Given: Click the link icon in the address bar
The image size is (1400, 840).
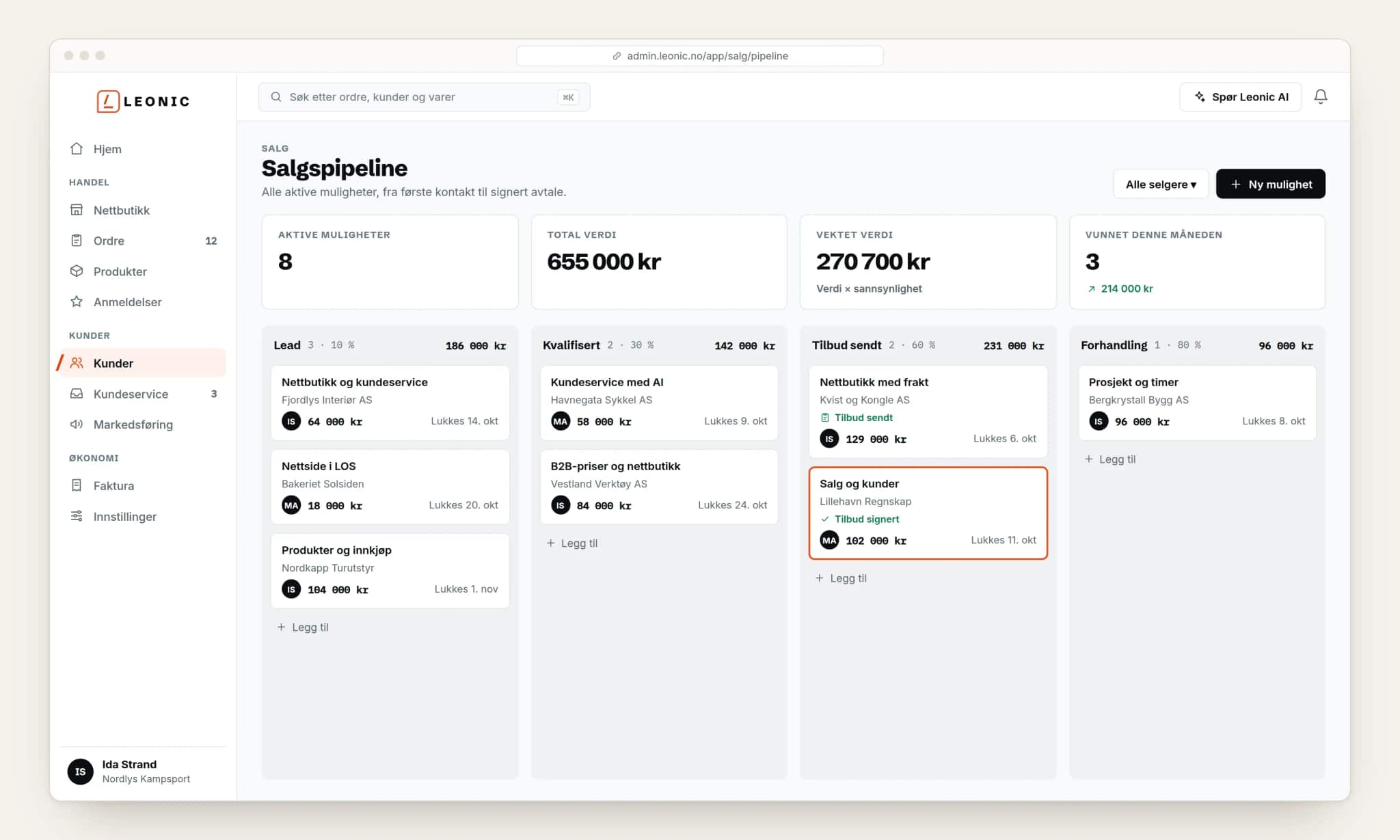Looking at the screenshot, I should point(617,56).
